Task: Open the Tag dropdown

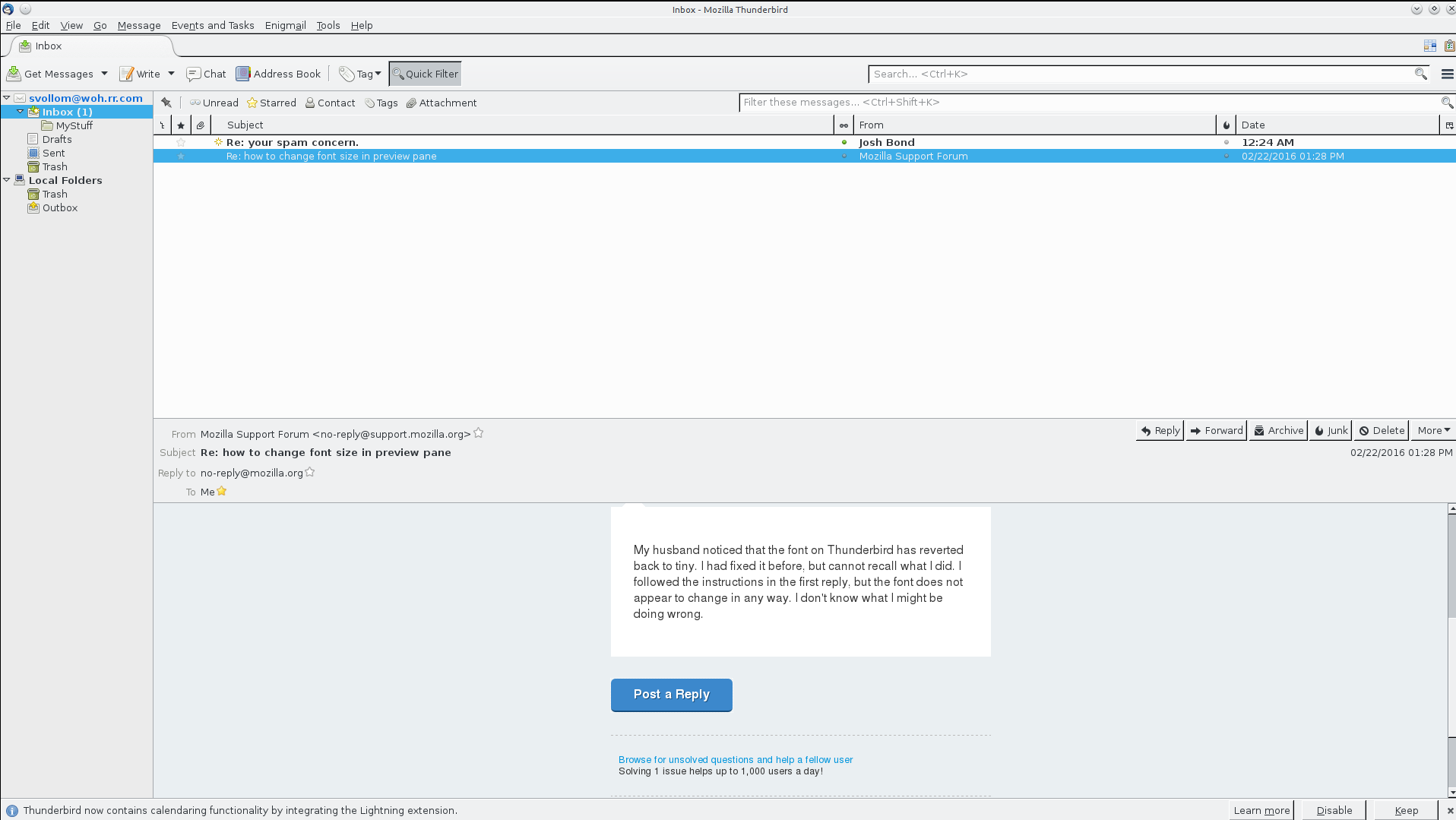Action: coord(360,74)
